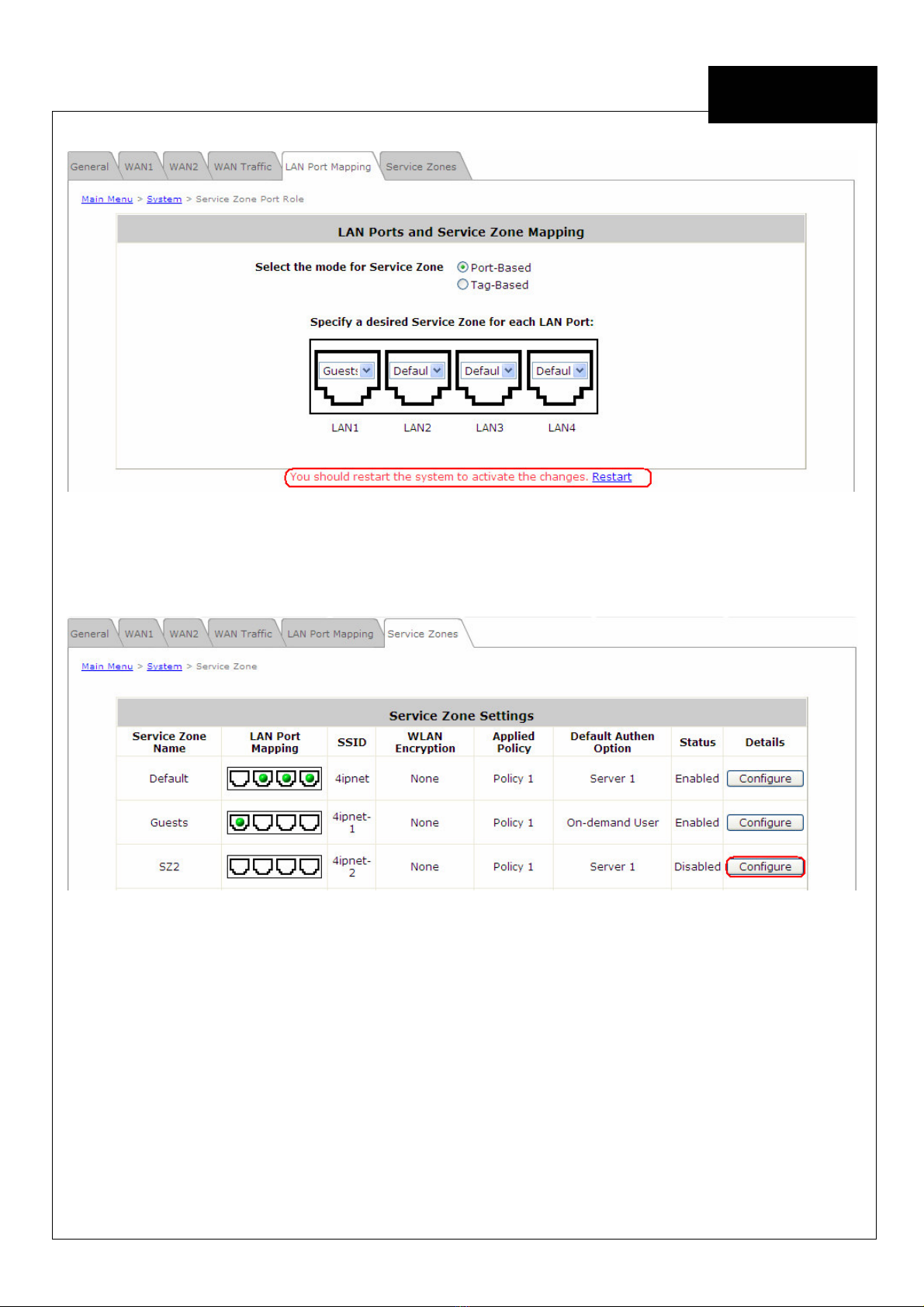Click the Disabled status for SZ2

coord(697,866)
